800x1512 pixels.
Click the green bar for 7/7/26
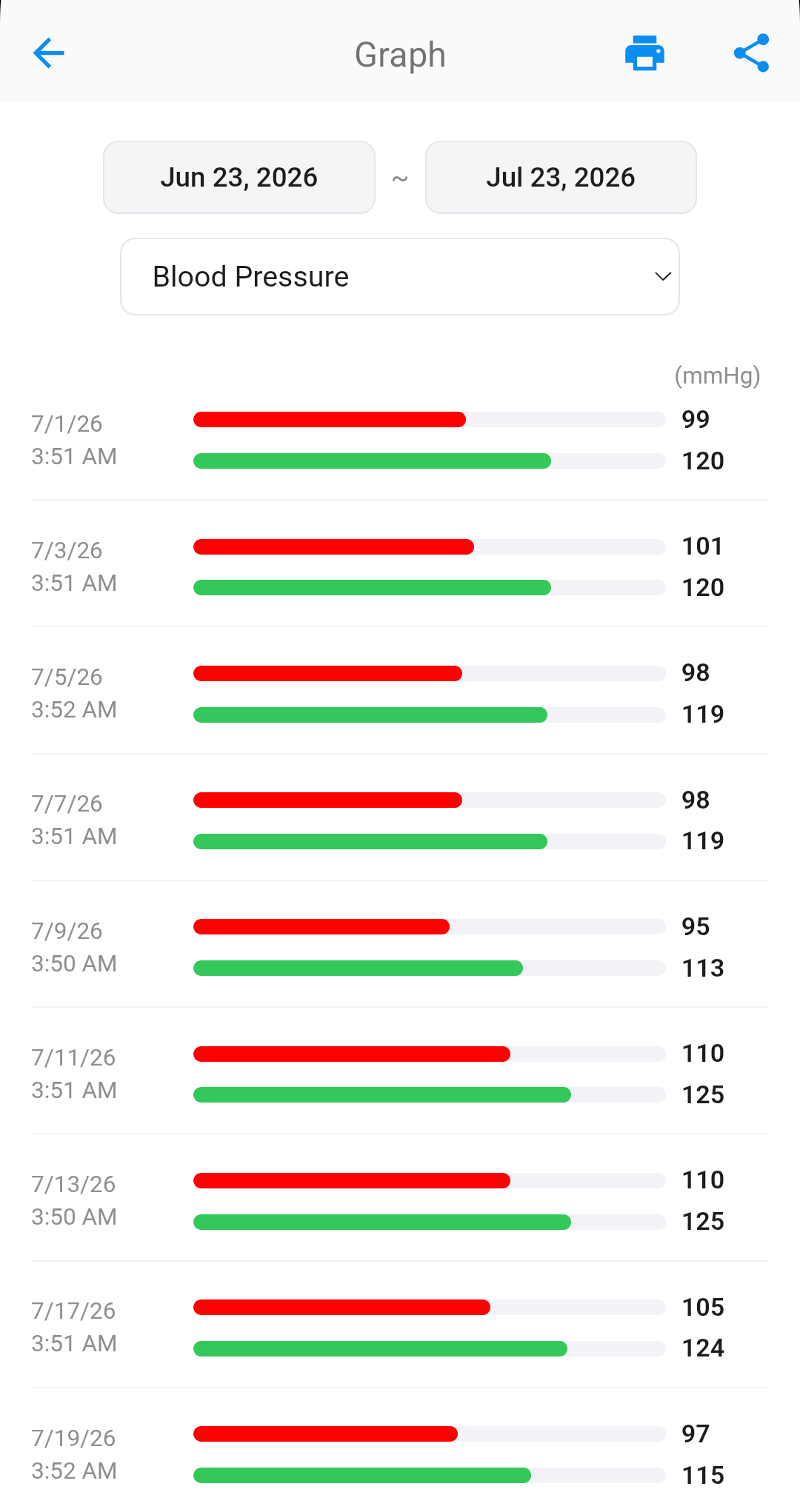coord(370,841)
